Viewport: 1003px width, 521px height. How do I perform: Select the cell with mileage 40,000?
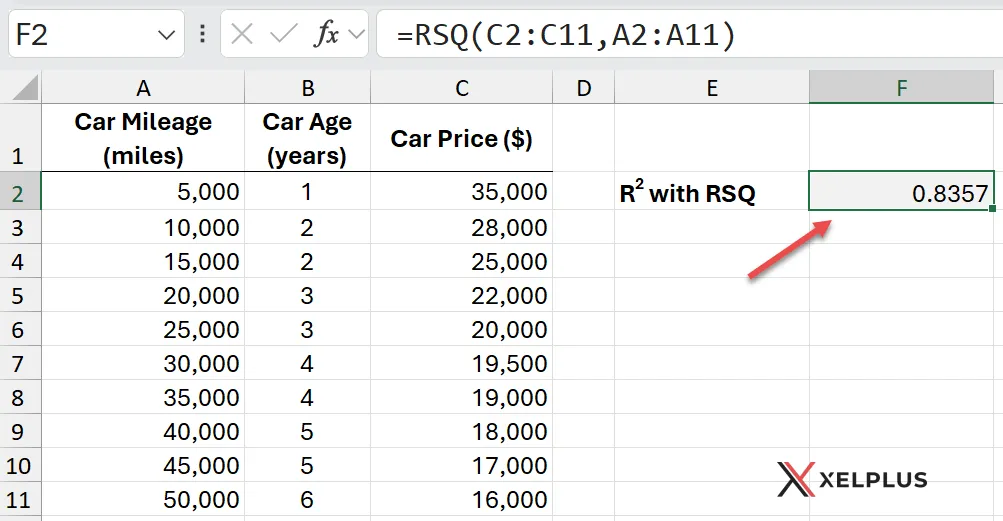[143, 431]
